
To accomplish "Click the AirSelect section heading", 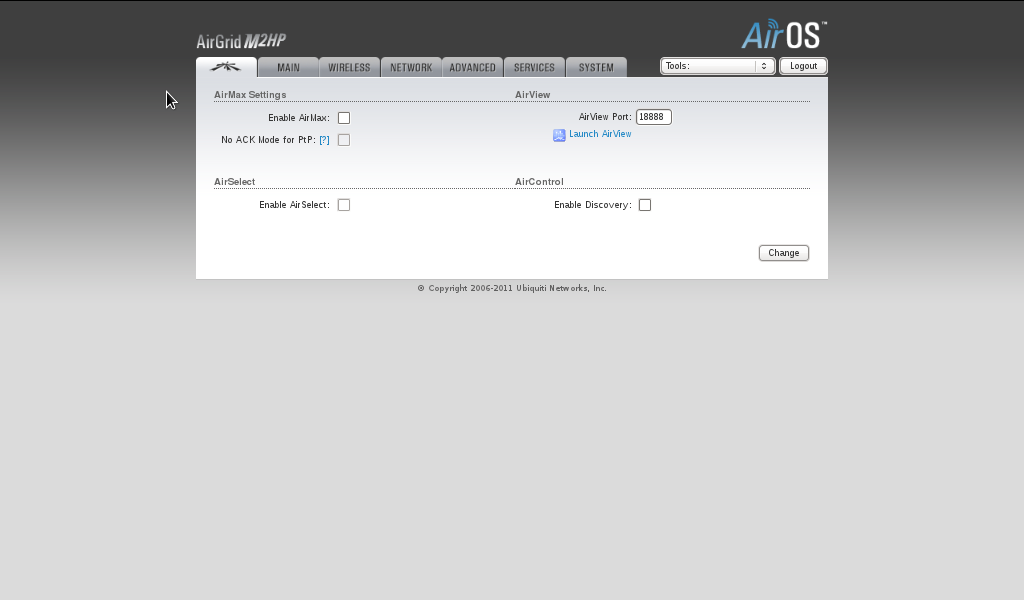I will click(234, 182).
